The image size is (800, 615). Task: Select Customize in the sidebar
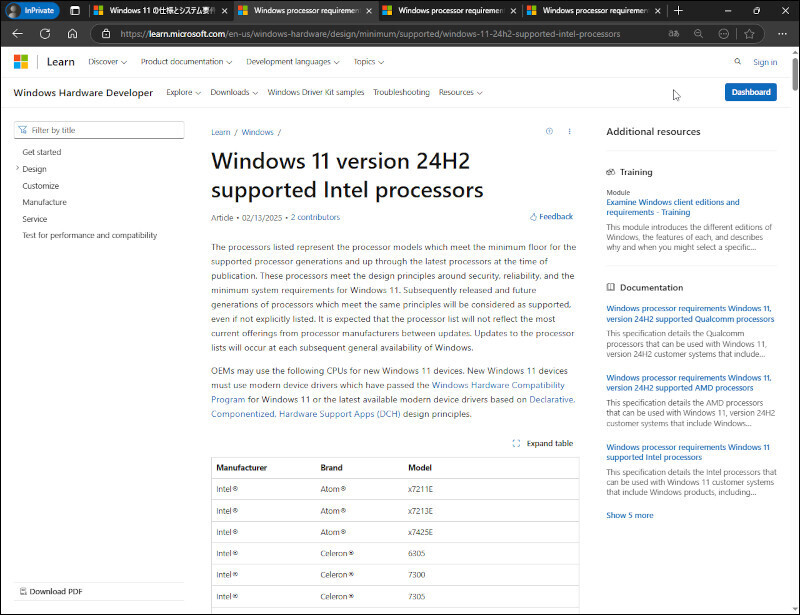[x=41, y=186]
